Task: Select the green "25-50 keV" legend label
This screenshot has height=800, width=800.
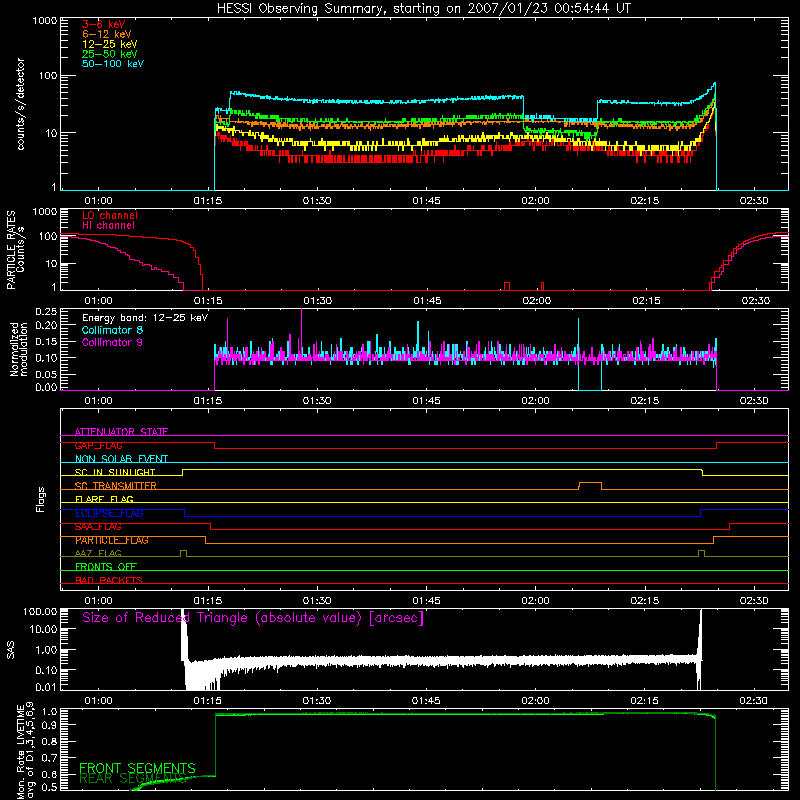Action: click(x=110, y=54)
